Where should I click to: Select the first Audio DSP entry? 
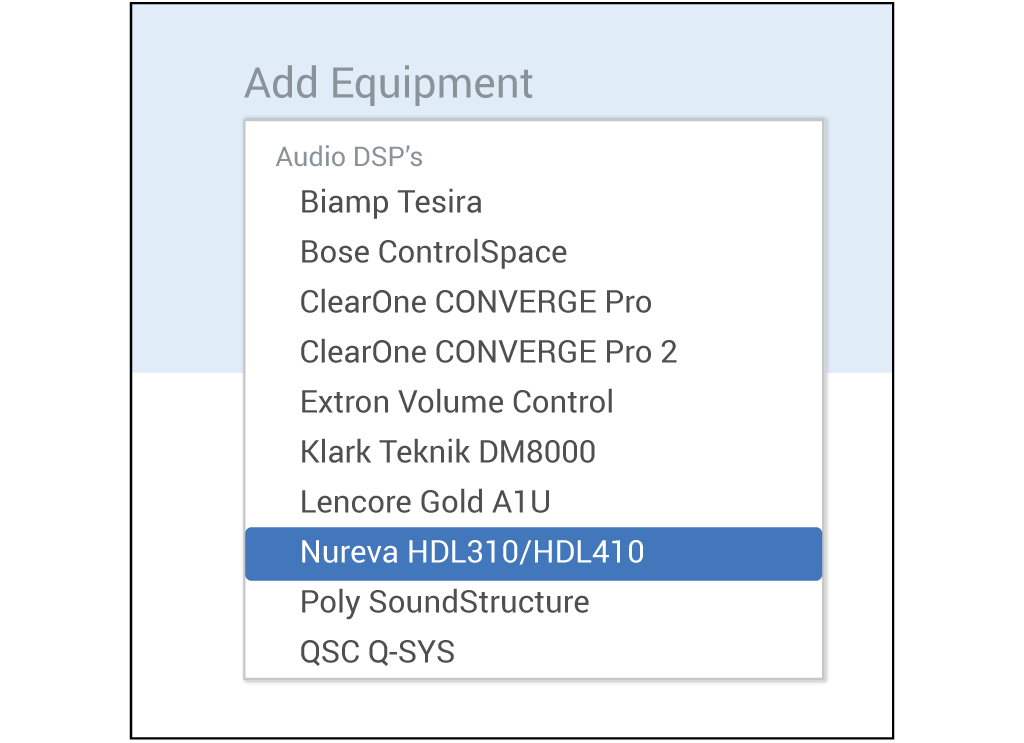391,202
